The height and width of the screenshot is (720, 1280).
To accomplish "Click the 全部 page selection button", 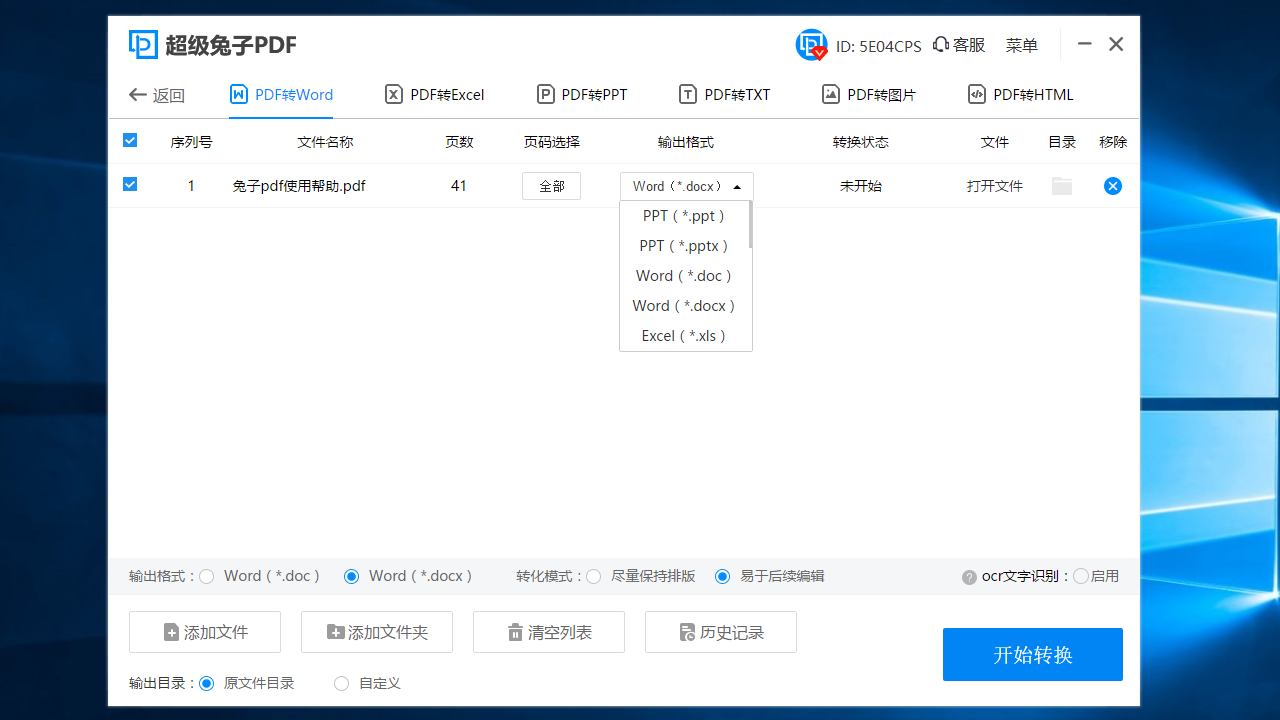I will point(551,185).
